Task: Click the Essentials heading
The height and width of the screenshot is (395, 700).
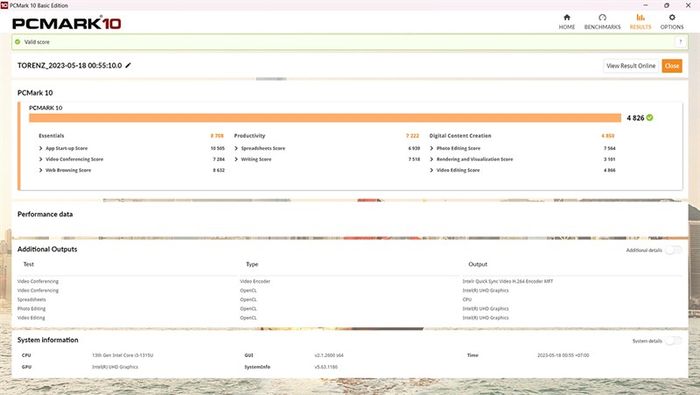Action: pos(51,136)
